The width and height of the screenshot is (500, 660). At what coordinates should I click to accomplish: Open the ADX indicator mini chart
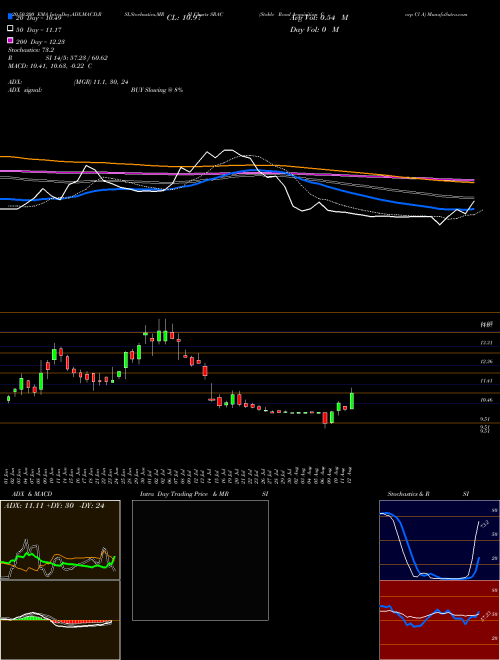tap(60, 540)
